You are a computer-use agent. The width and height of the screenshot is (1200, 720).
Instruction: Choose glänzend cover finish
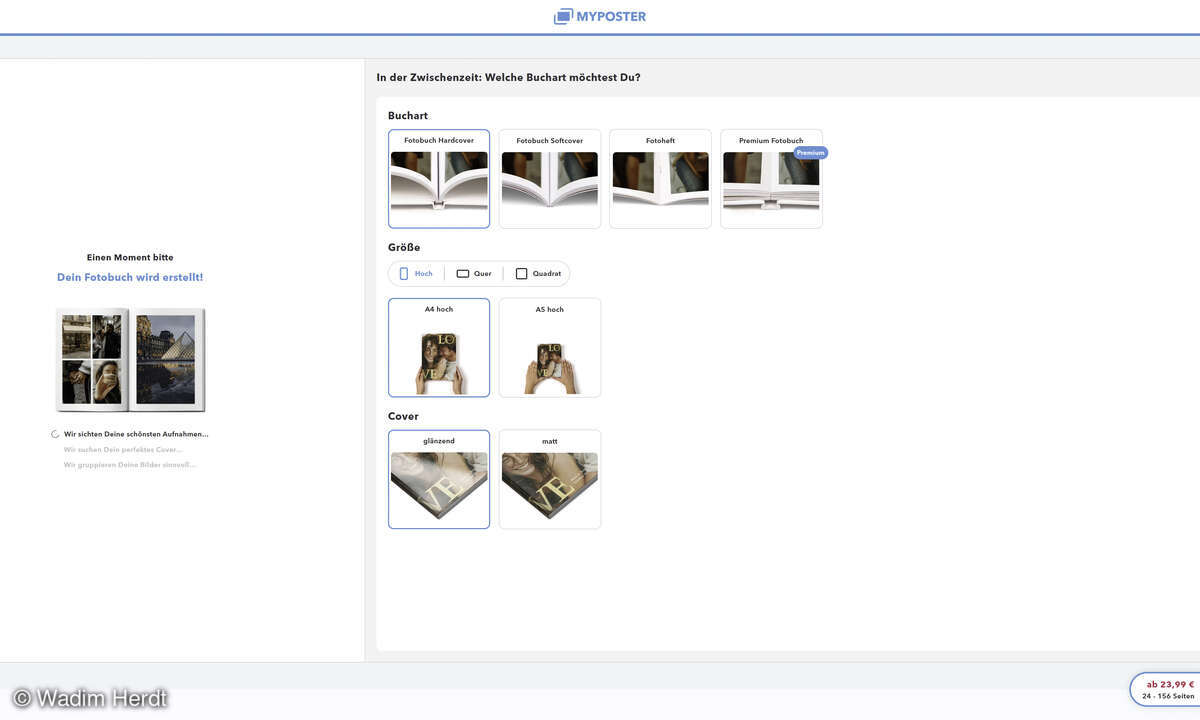click(439, 480)
